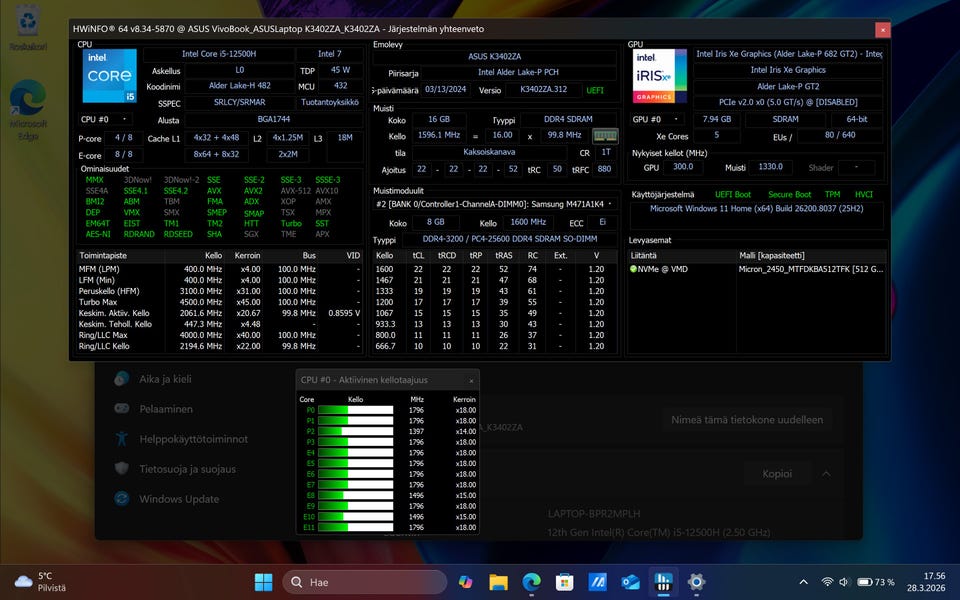
Task: Click the Nimeä tämä tietokone uudelleen button
Action: point(746,420)
